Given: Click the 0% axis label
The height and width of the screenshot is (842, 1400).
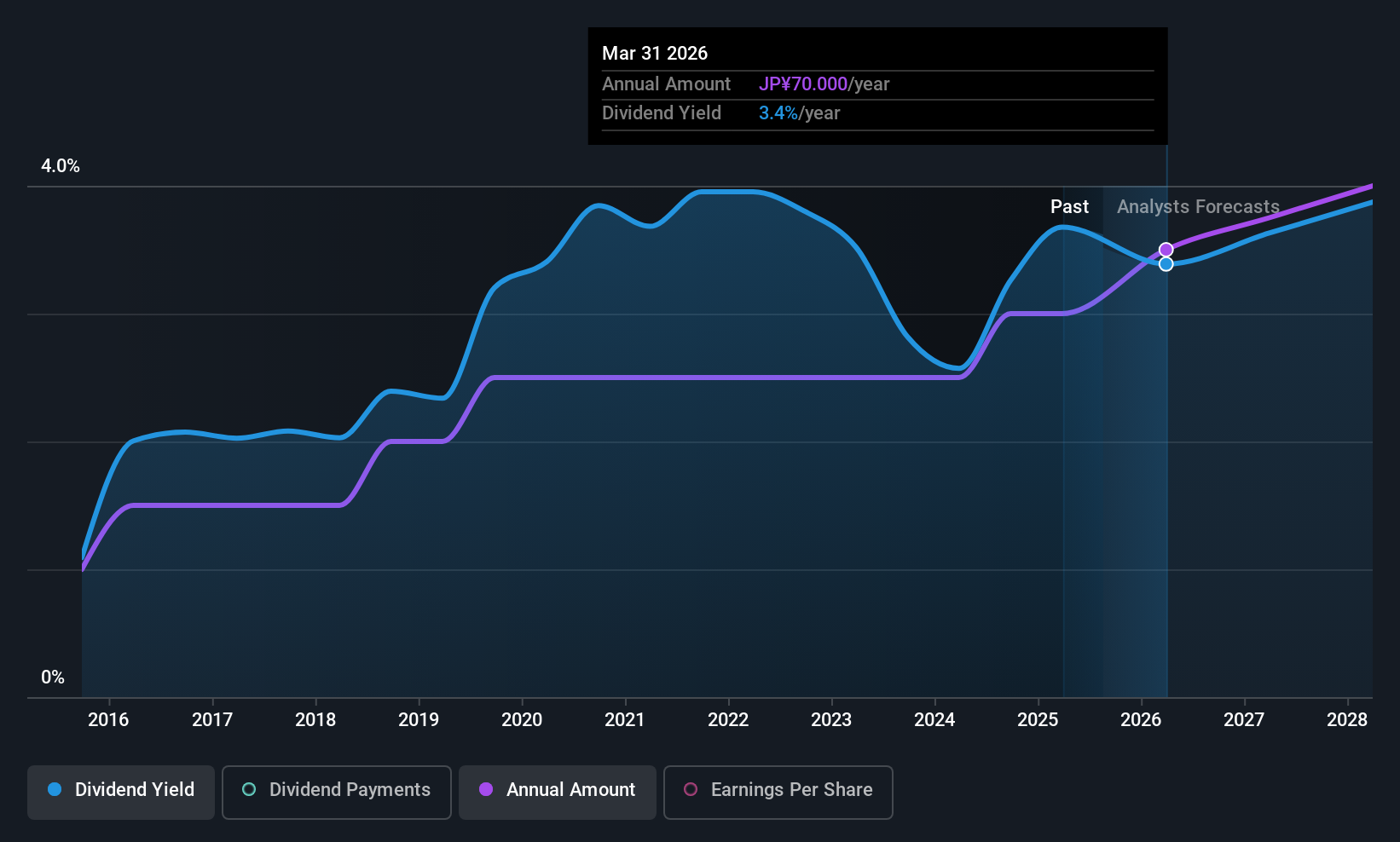Looking at the screenshot, I should [53, 677].
